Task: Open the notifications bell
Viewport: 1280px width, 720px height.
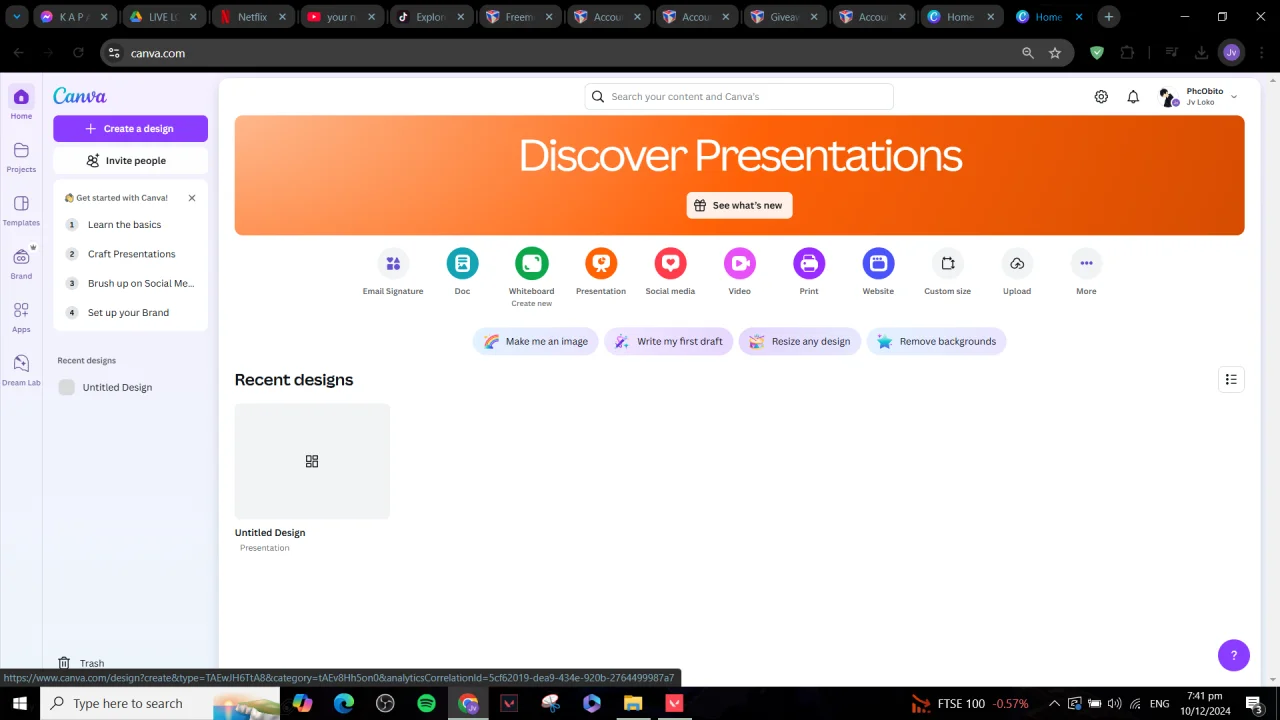Action: (x=1133, y=97)
